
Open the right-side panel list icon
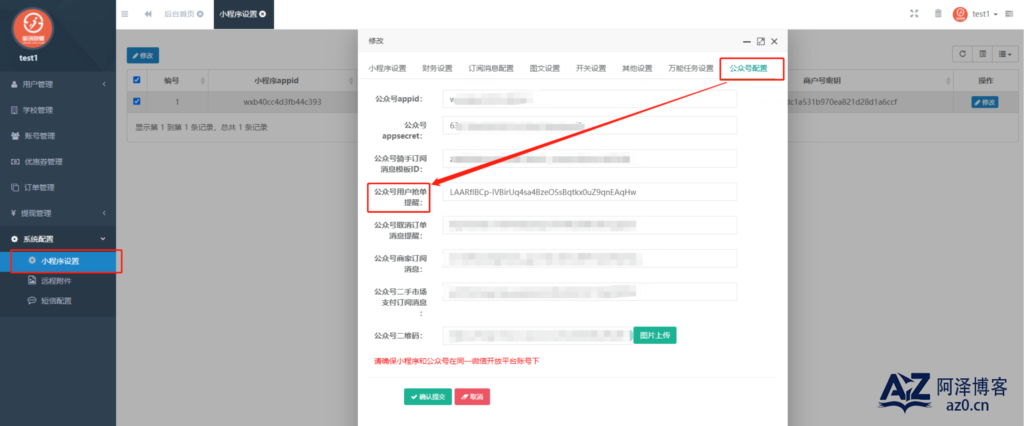pos(1009,14)
